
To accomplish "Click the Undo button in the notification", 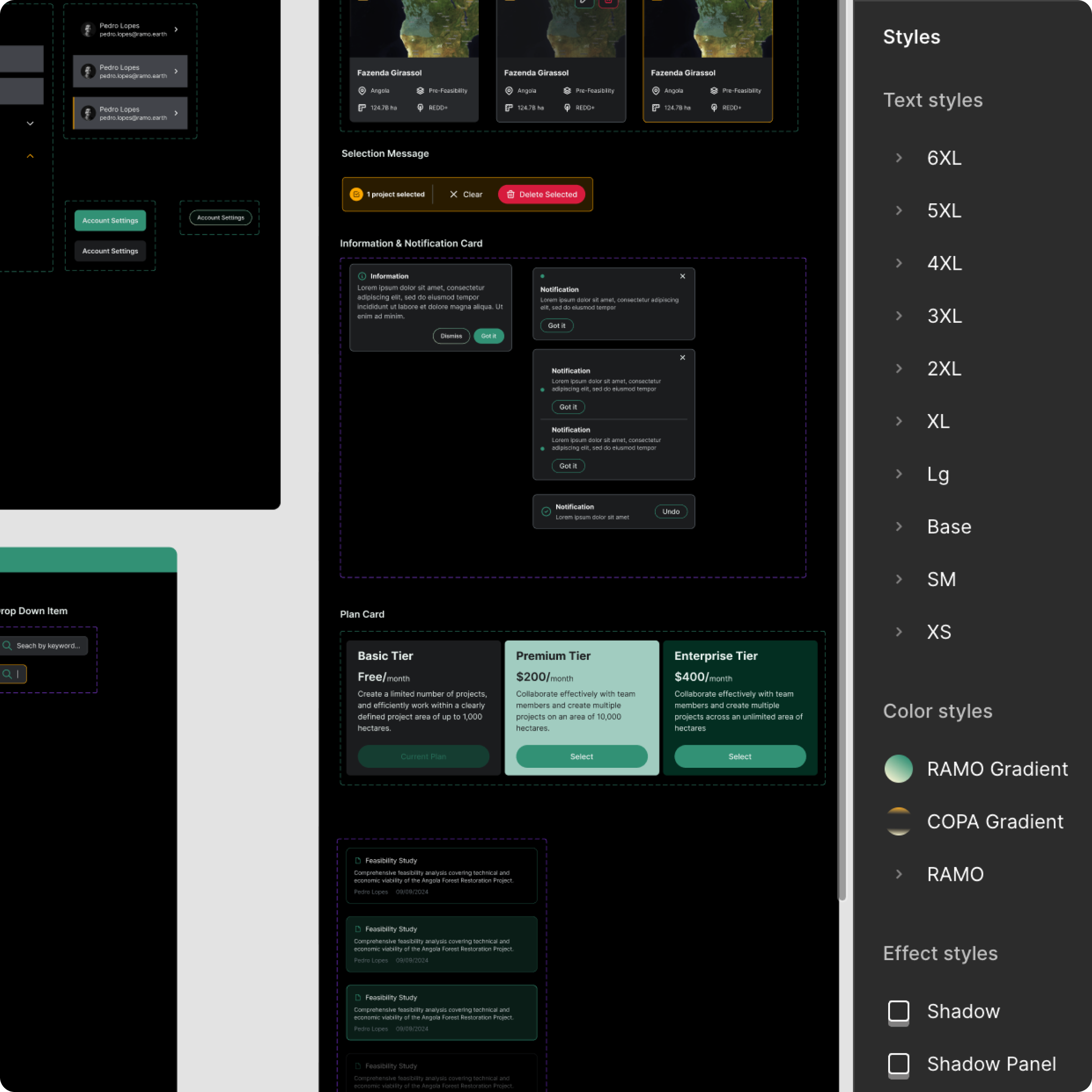I will [671, 511].
